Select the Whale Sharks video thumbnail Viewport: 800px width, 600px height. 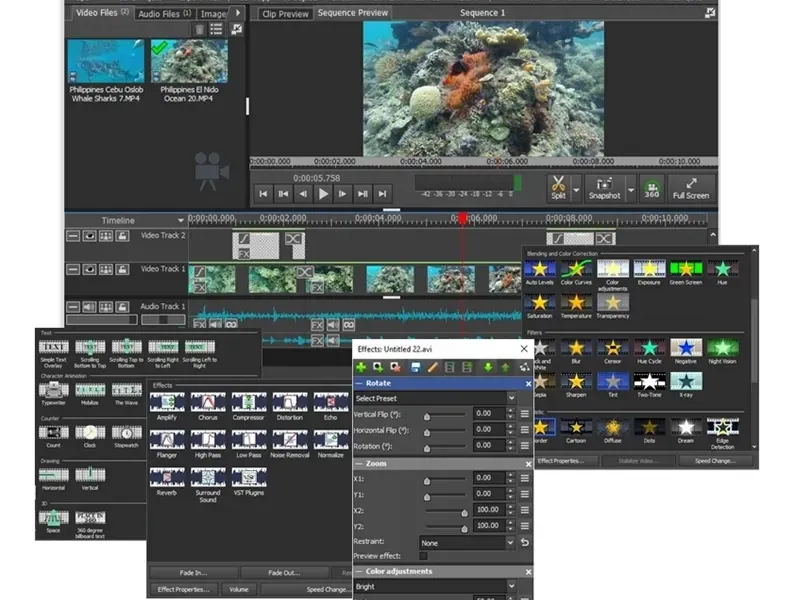pyautogui.click(x=106, y=61)
